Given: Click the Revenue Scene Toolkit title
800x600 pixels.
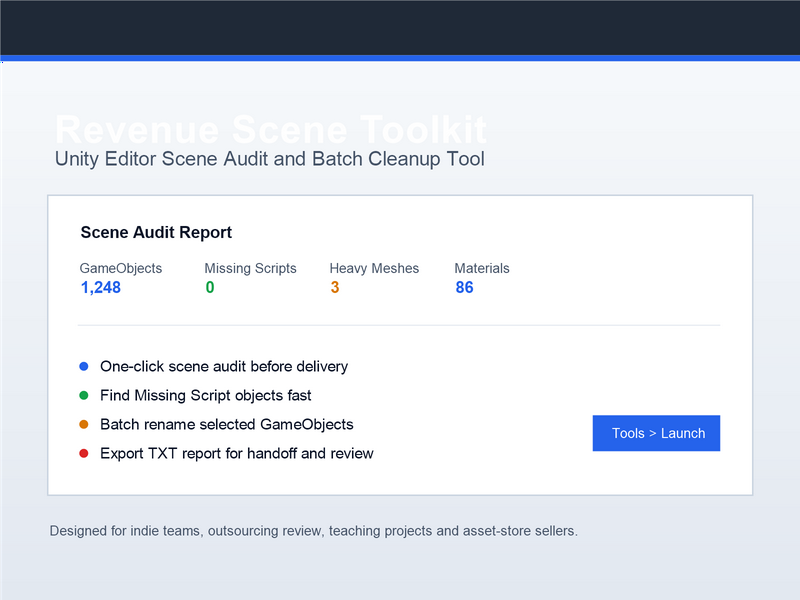Looking at the screenshot, I should [x=271, y=130].
